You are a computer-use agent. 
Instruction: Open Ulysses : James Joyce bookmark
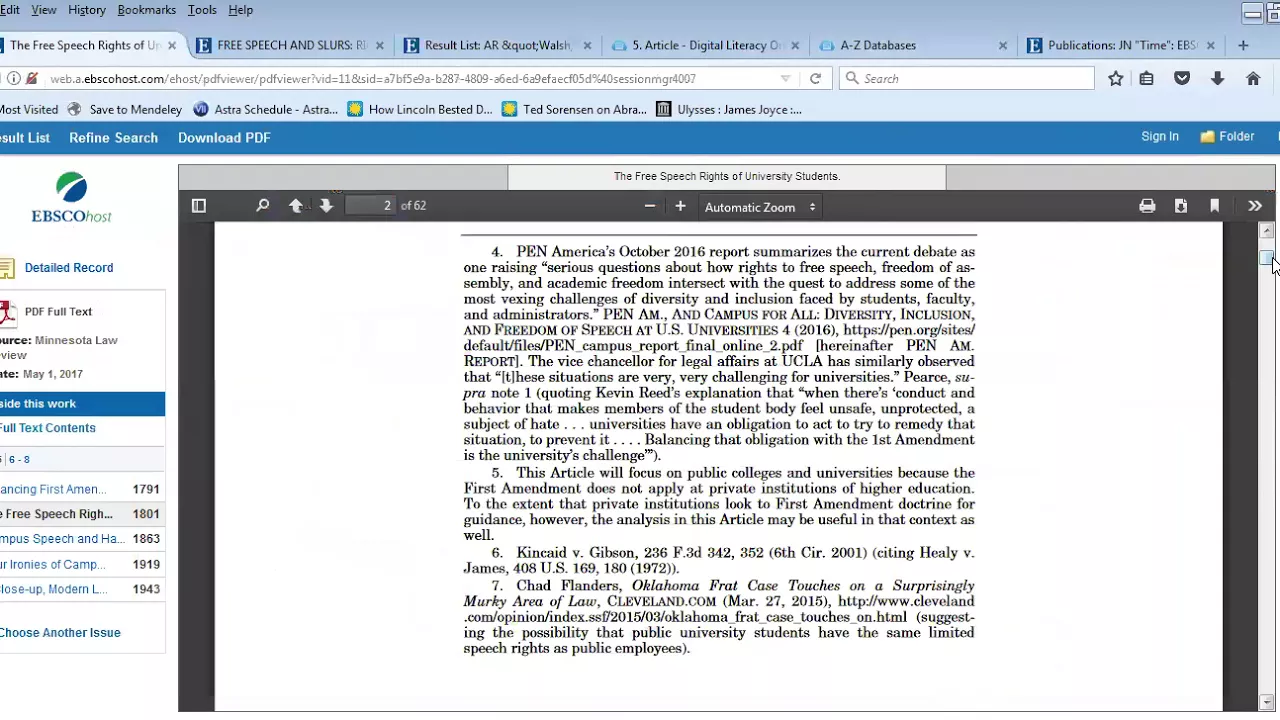[729, 110]
